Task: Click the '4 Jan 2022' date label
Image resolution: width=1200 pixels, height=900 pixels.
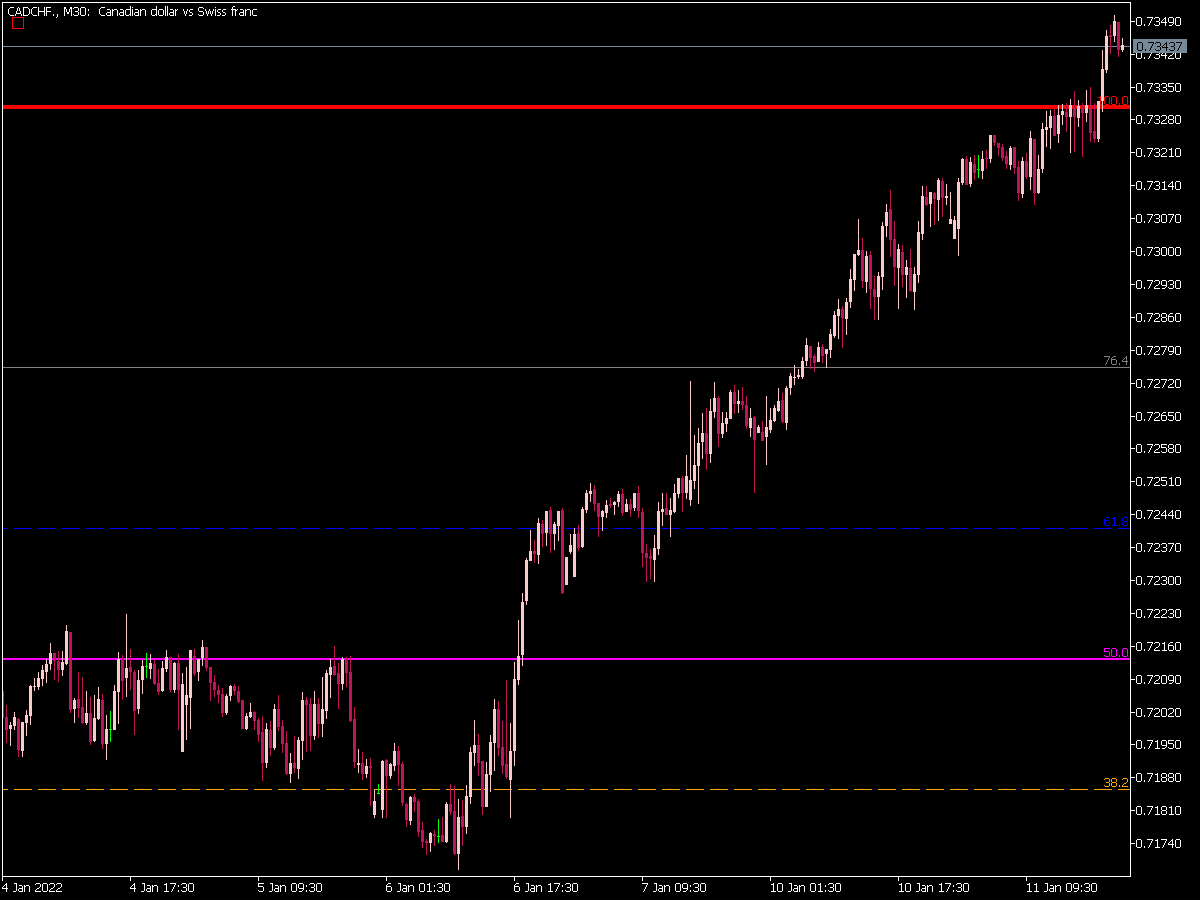Action: [32, 887]
